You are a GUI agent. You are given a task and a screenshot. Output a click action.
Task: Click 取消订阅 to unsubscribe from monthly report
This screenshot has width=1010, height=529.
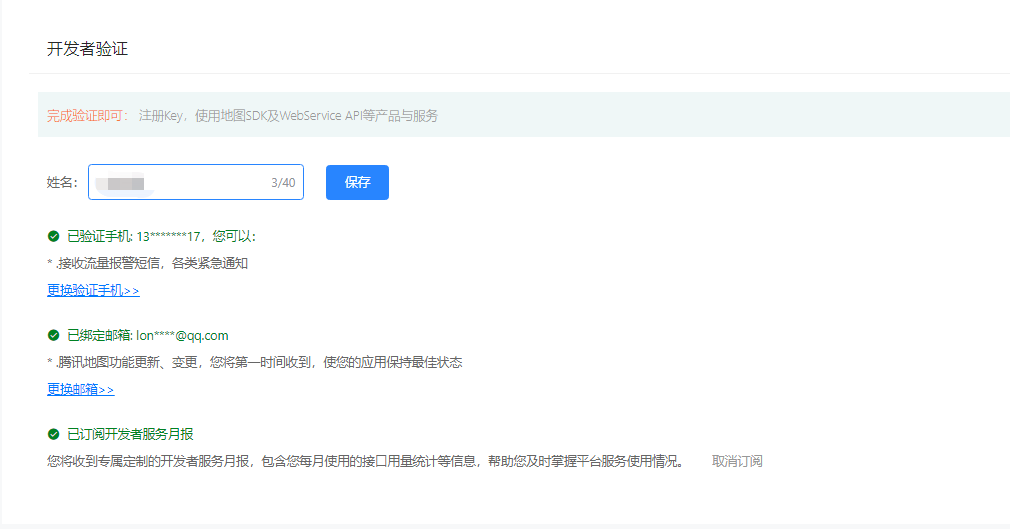pyautogui.click(x=737, y=461)
